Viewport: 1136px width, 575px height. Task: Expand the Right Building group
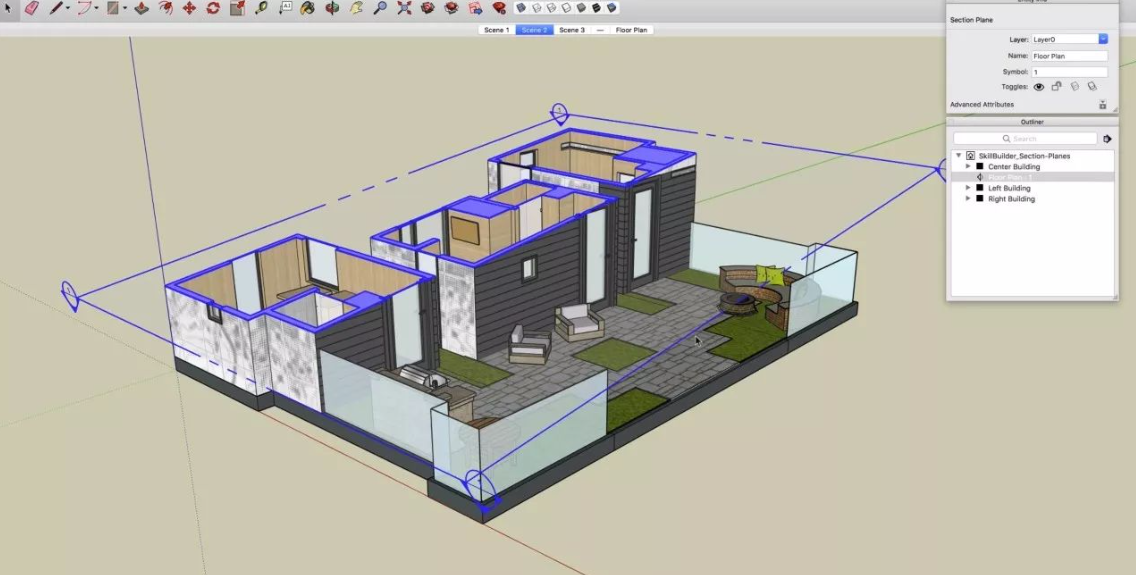968,198
